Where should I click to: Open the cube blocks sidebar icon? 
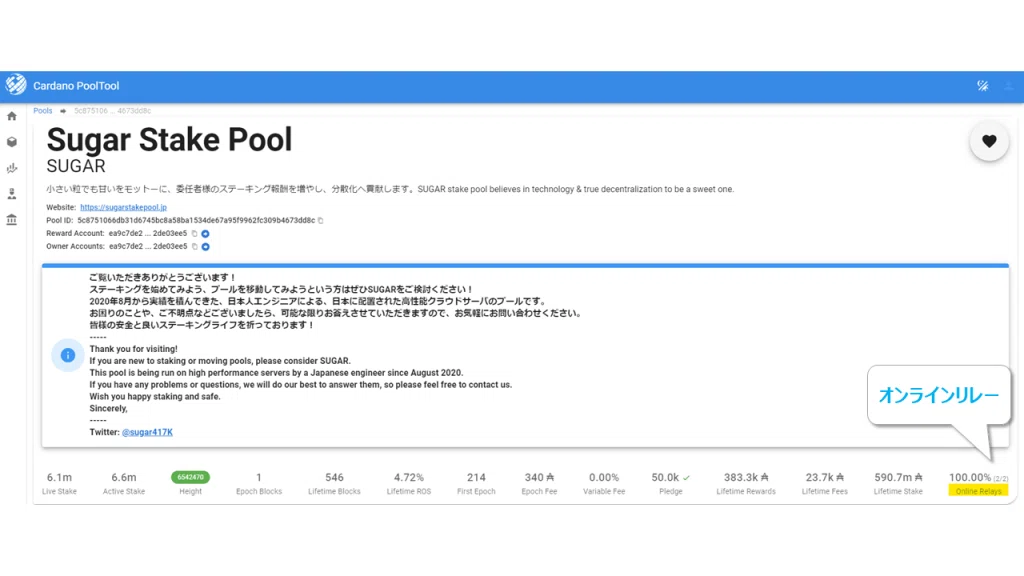point(12,142)
